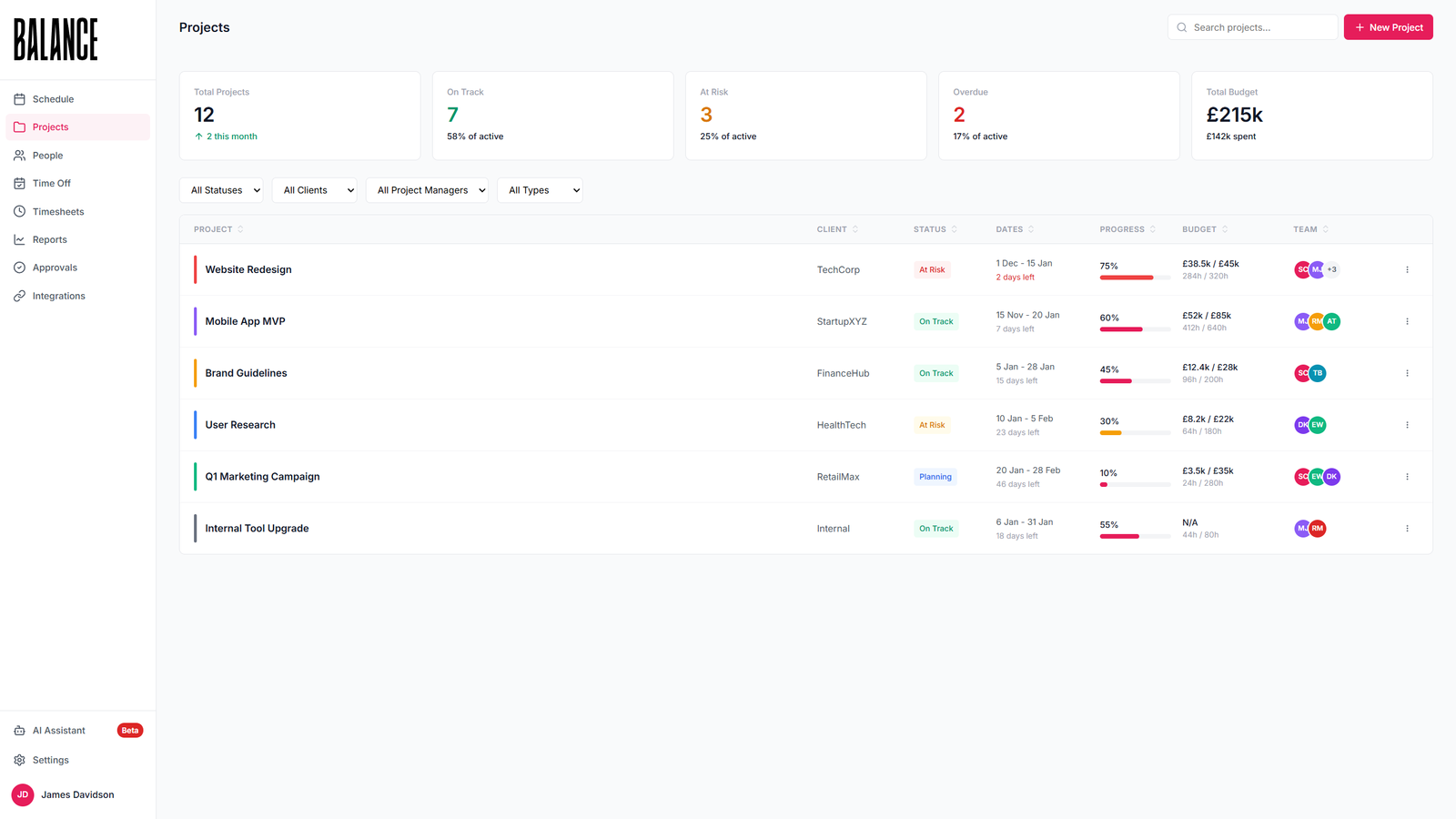Image resolution: width=1456 pixels, height=819 pixels.
Task: Expand the All Clients dropdown
Action: 315,189
